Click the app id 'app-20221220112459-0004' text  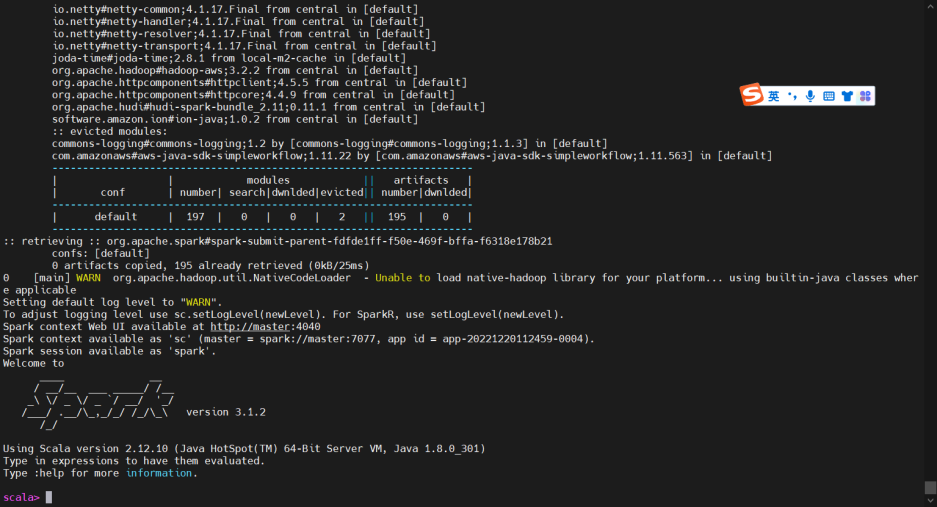click(x=515, y=339)
